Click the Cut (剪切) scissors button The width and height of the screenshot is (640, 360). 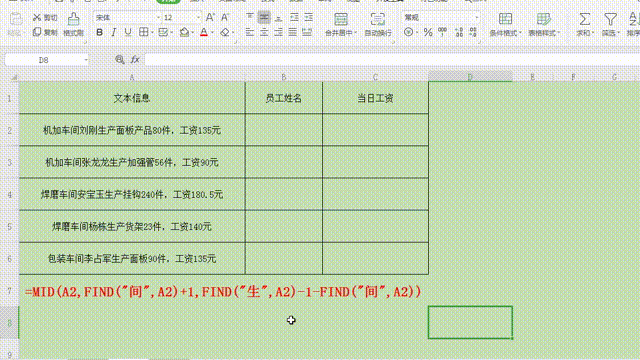[x=44, y=18]
